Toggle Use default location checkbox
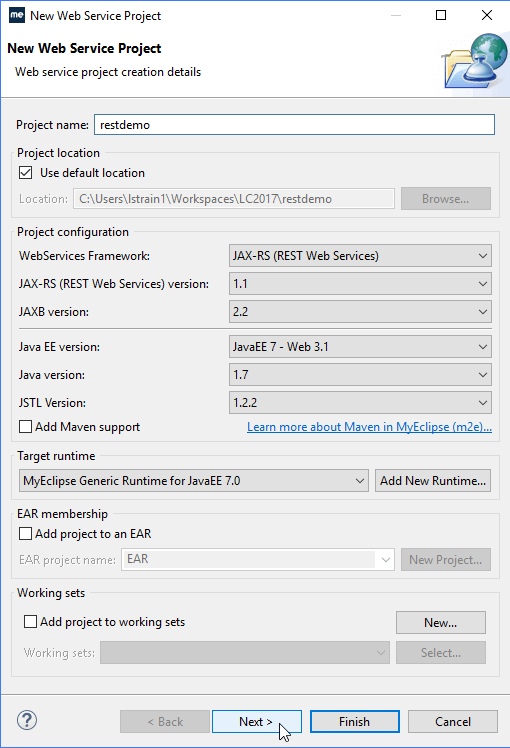Image resolution: width=510 pixels, height=748 pixels. click(26, 173)
